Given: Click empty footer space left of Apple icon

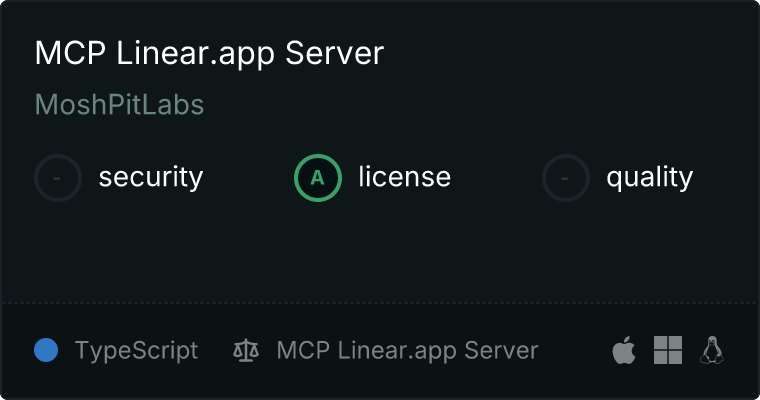Looking at the screenshot, I should click(x=575, y=351).
